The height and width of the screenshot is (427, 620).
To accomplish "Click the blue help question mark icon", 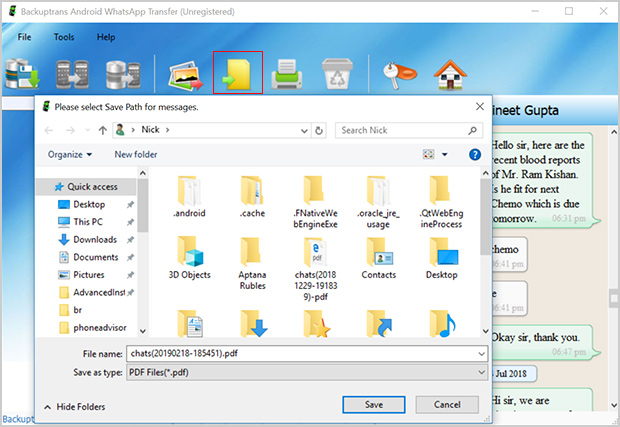I will tap(474, 155).
